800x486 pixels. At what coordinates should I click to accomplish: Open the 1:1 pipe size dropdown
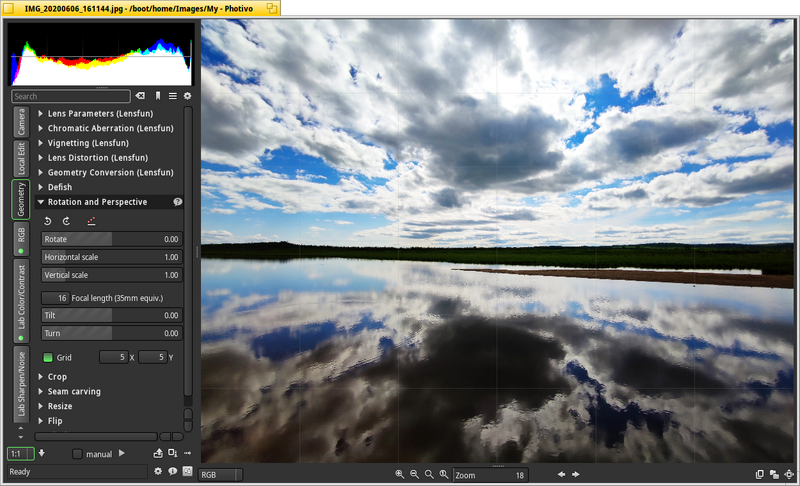click(20, 453)
